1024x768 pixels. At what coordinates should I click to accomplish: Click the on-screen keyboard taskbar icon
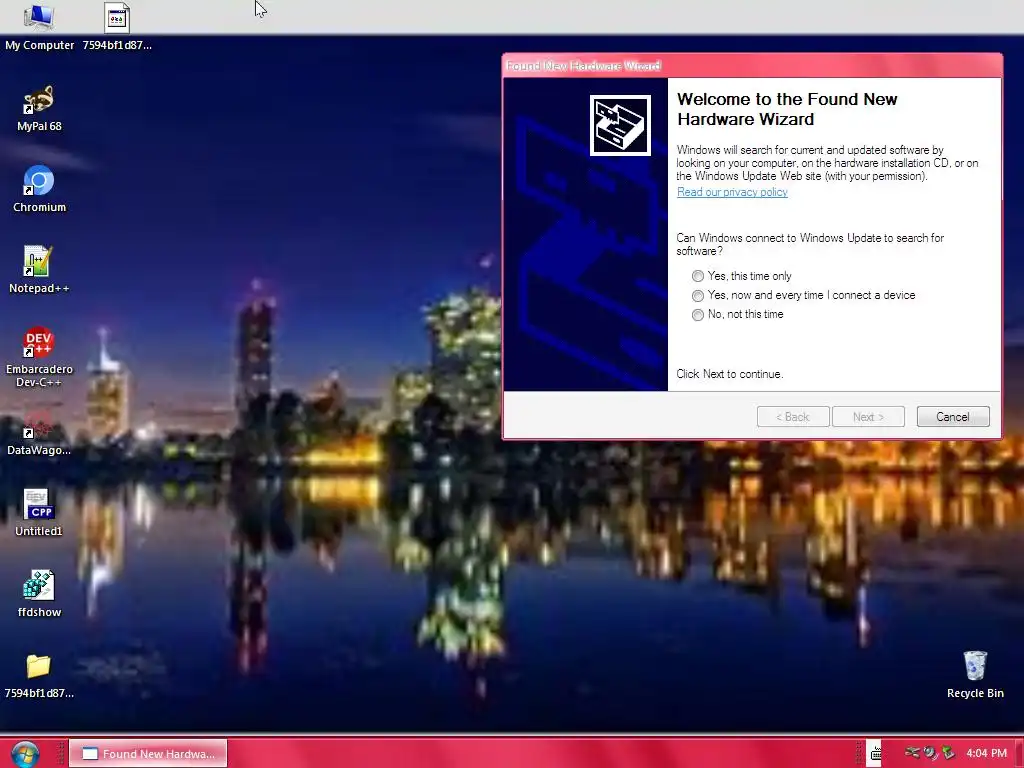coord(876,754)
